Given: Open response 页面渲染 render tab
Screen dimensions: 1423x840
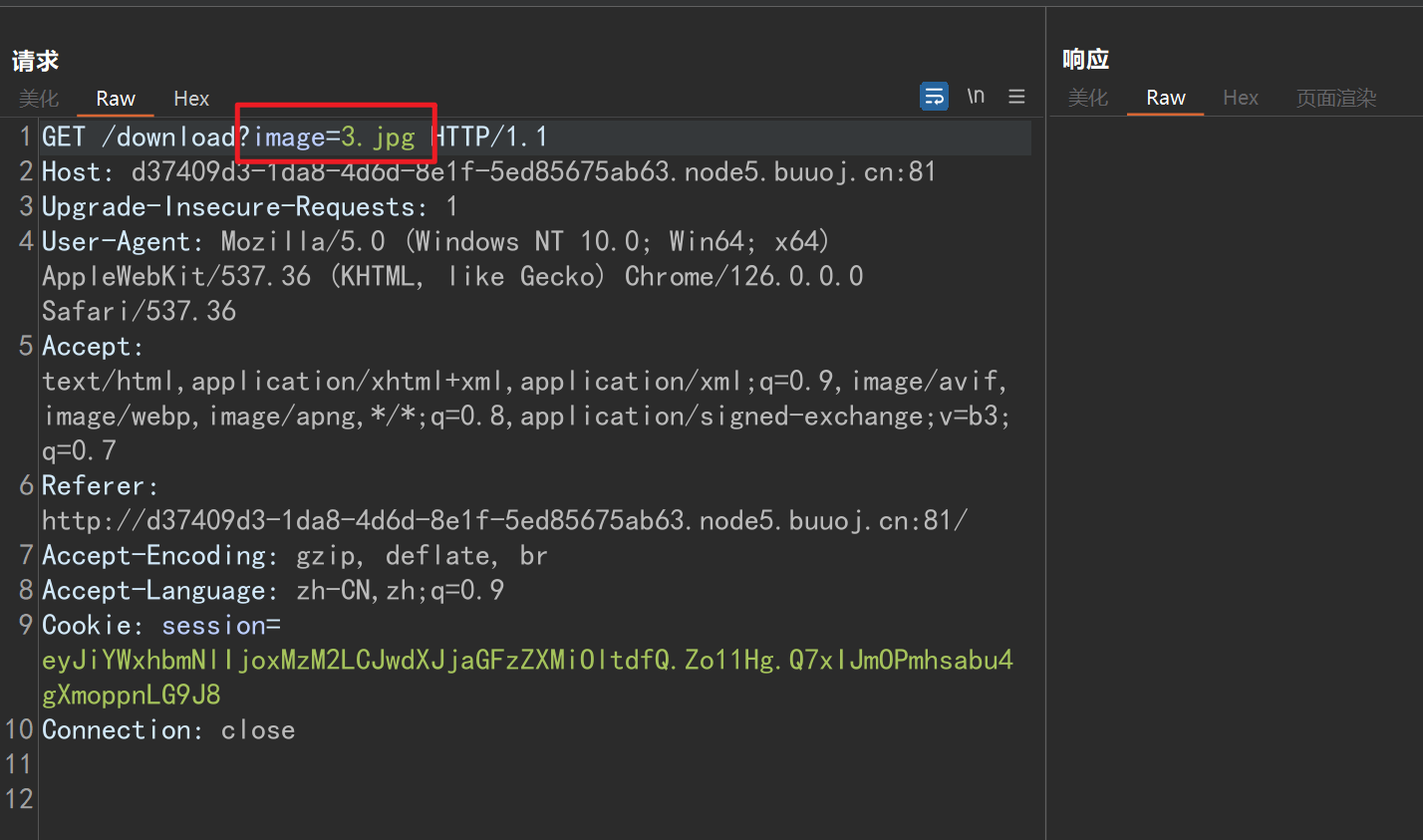Looking at the screenshot, I should click(x=1336, y=98).
